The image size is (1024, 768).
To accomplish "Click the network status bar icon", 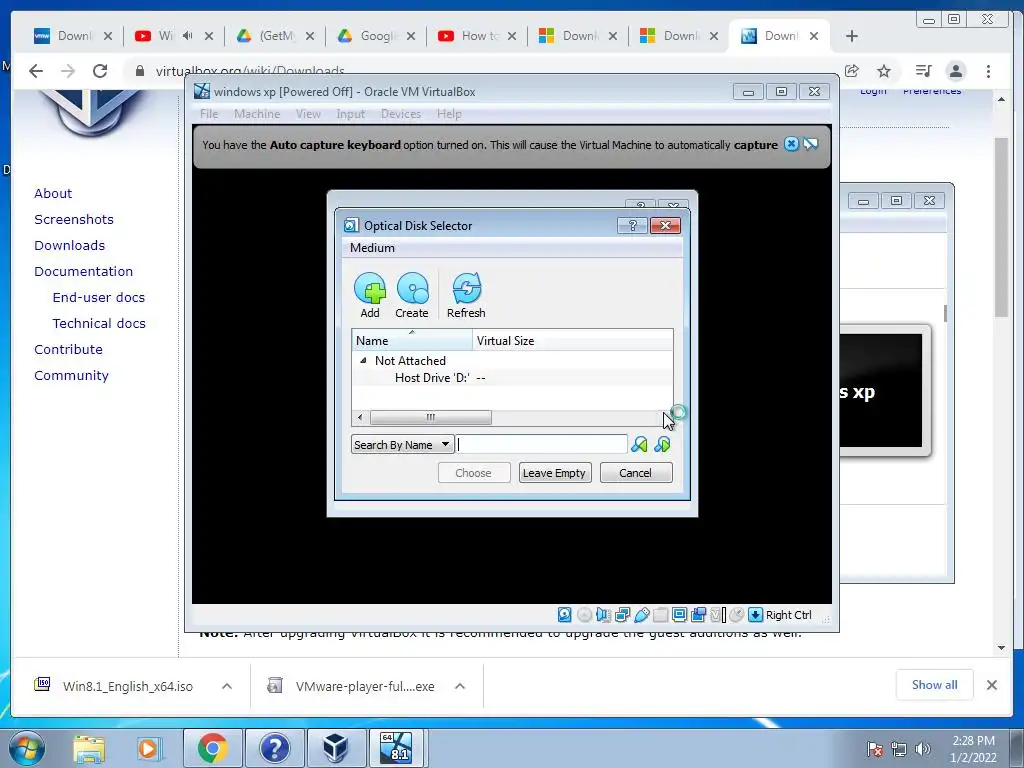I will (622, 615).
